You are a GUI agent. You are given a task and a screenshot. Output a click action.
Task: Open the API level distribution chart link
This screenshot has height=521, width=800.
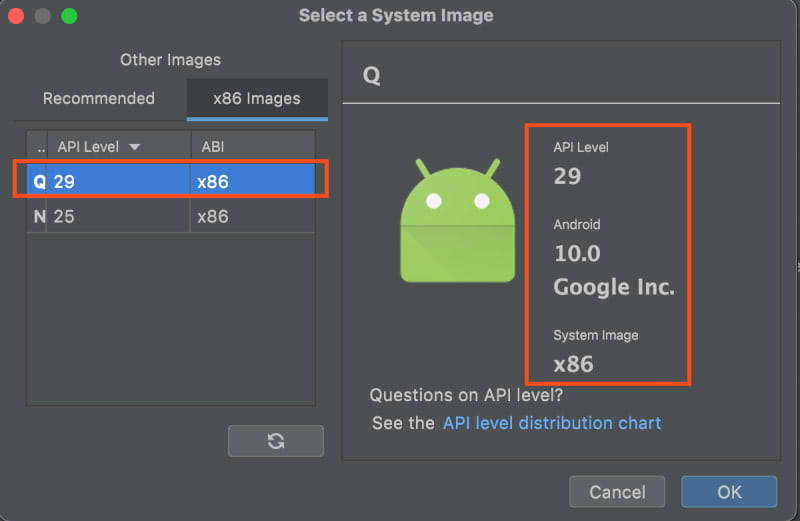point(552,423)
